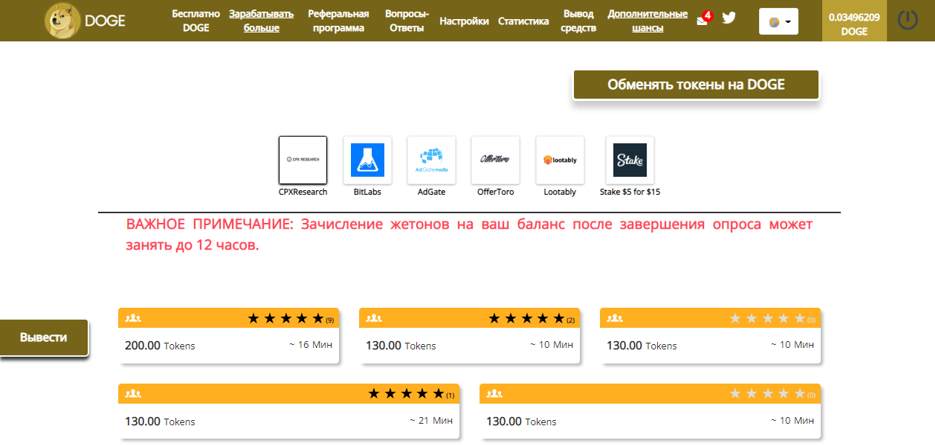
Task: Click the DOGE brand text in header
Action: 105,21
